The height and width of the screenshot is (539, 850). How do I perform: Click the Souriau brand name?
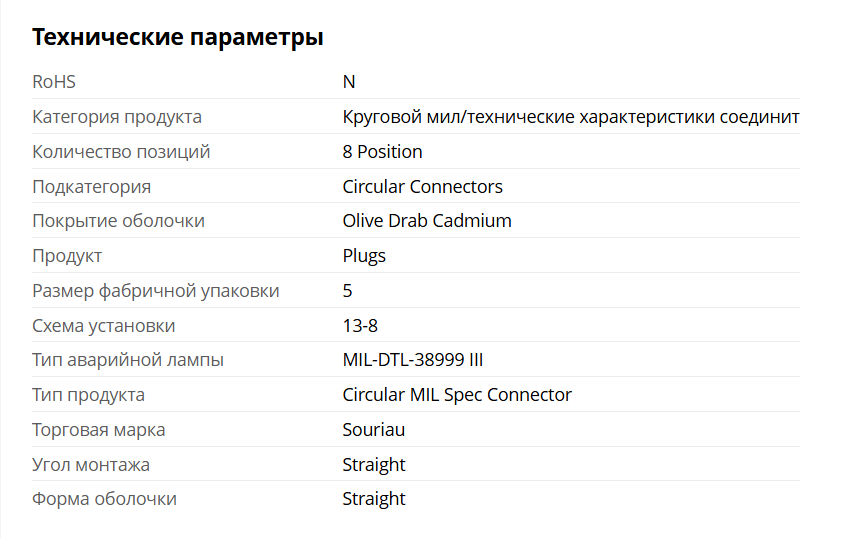tap(374, 430)
